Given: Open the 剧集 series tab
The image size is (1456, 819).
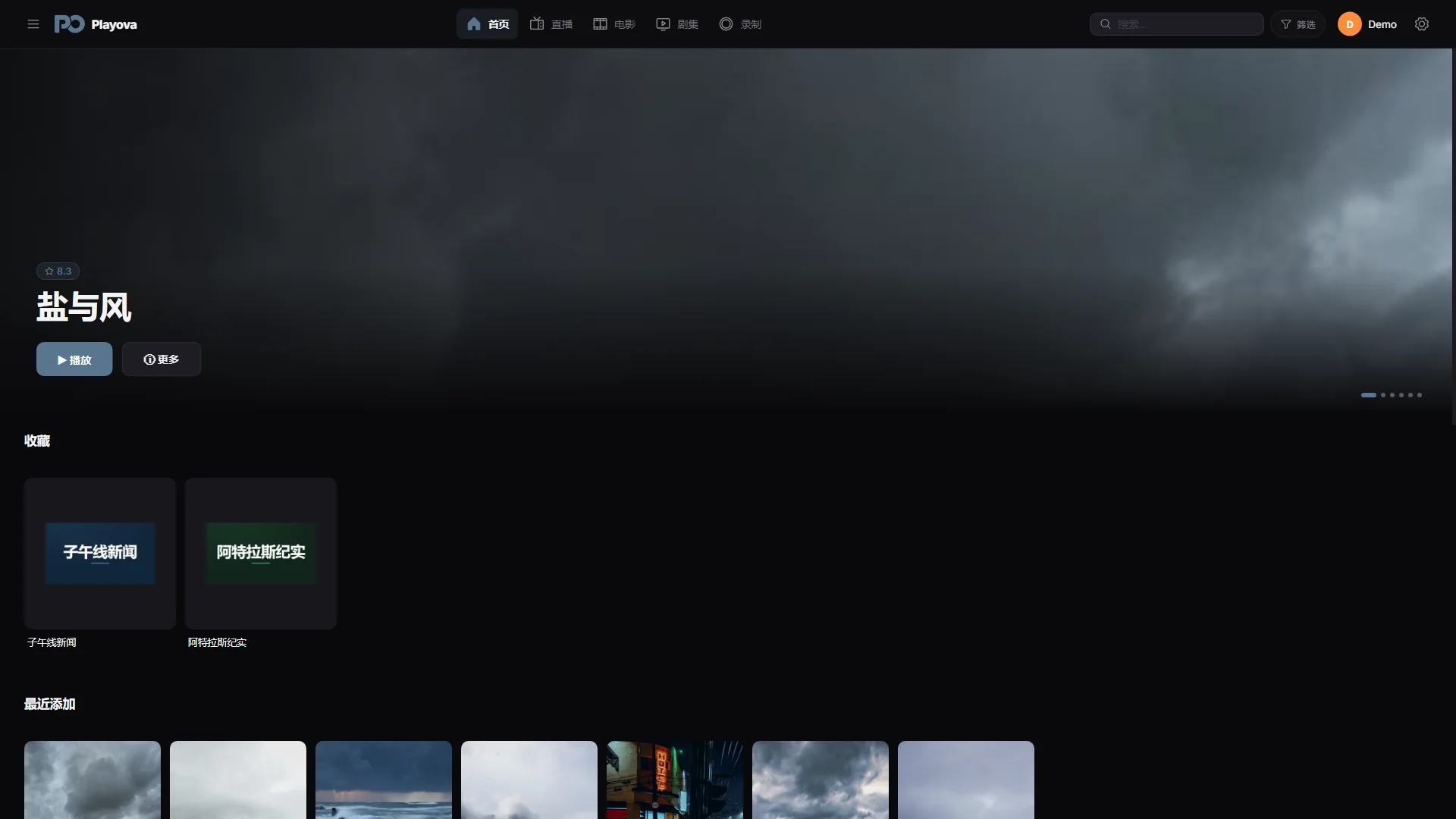Looking at the screenshot, I should (677, 24).
